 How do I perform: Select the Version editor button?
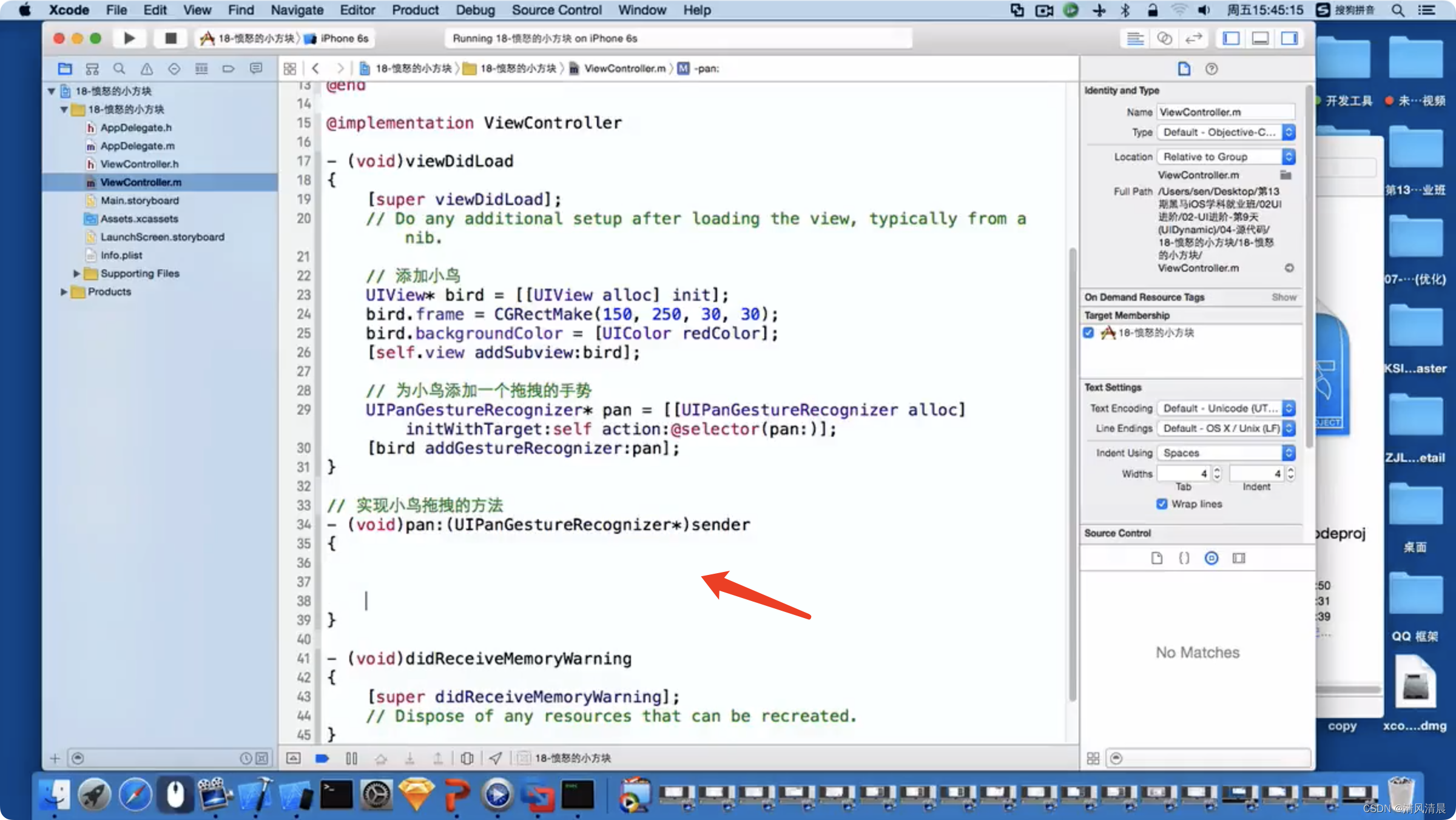pyautogui.click(x=1193, y=38)
